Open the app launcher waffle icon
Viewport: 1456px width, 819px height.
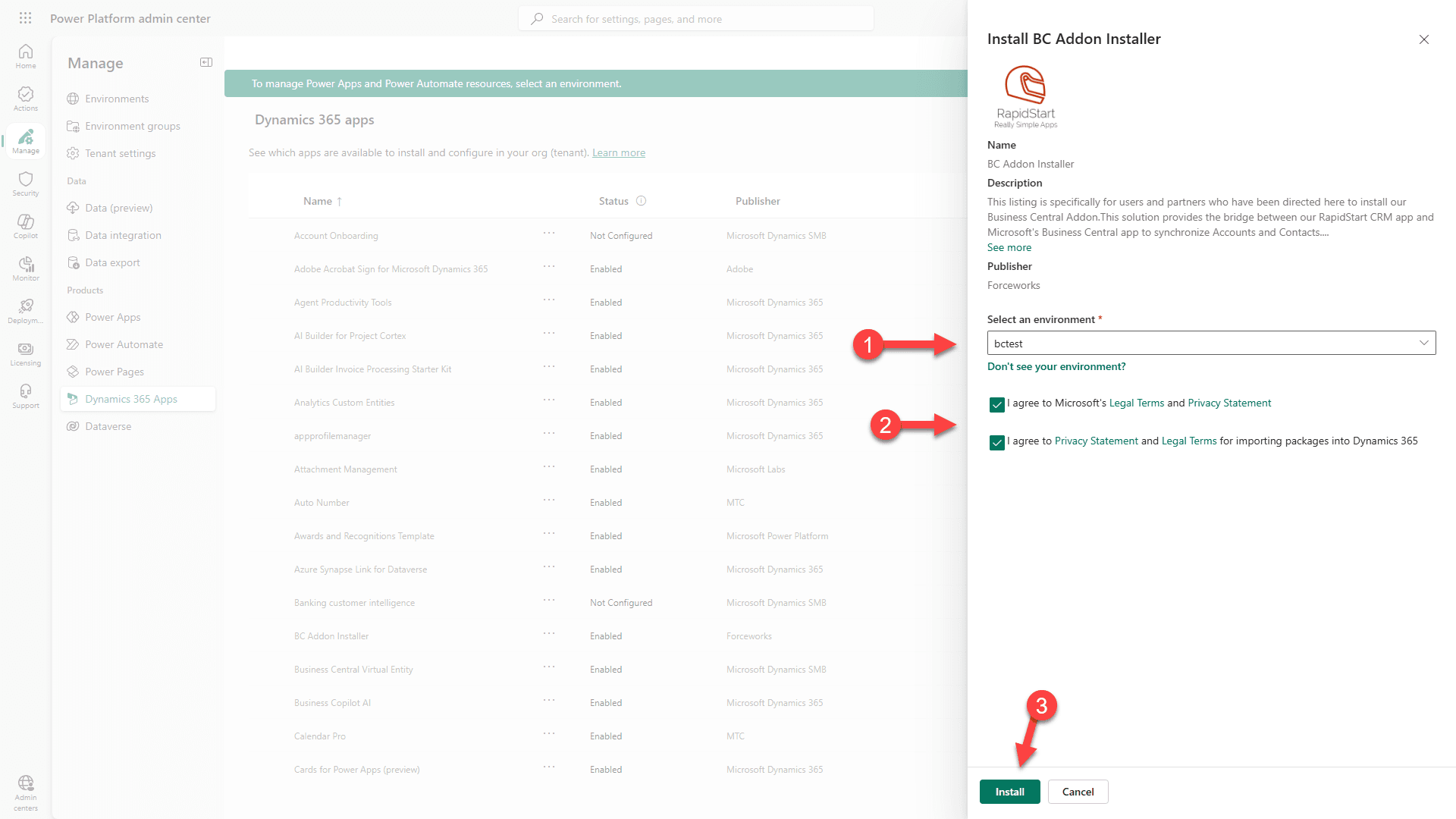pyautogui.click(x=25, y=18)
